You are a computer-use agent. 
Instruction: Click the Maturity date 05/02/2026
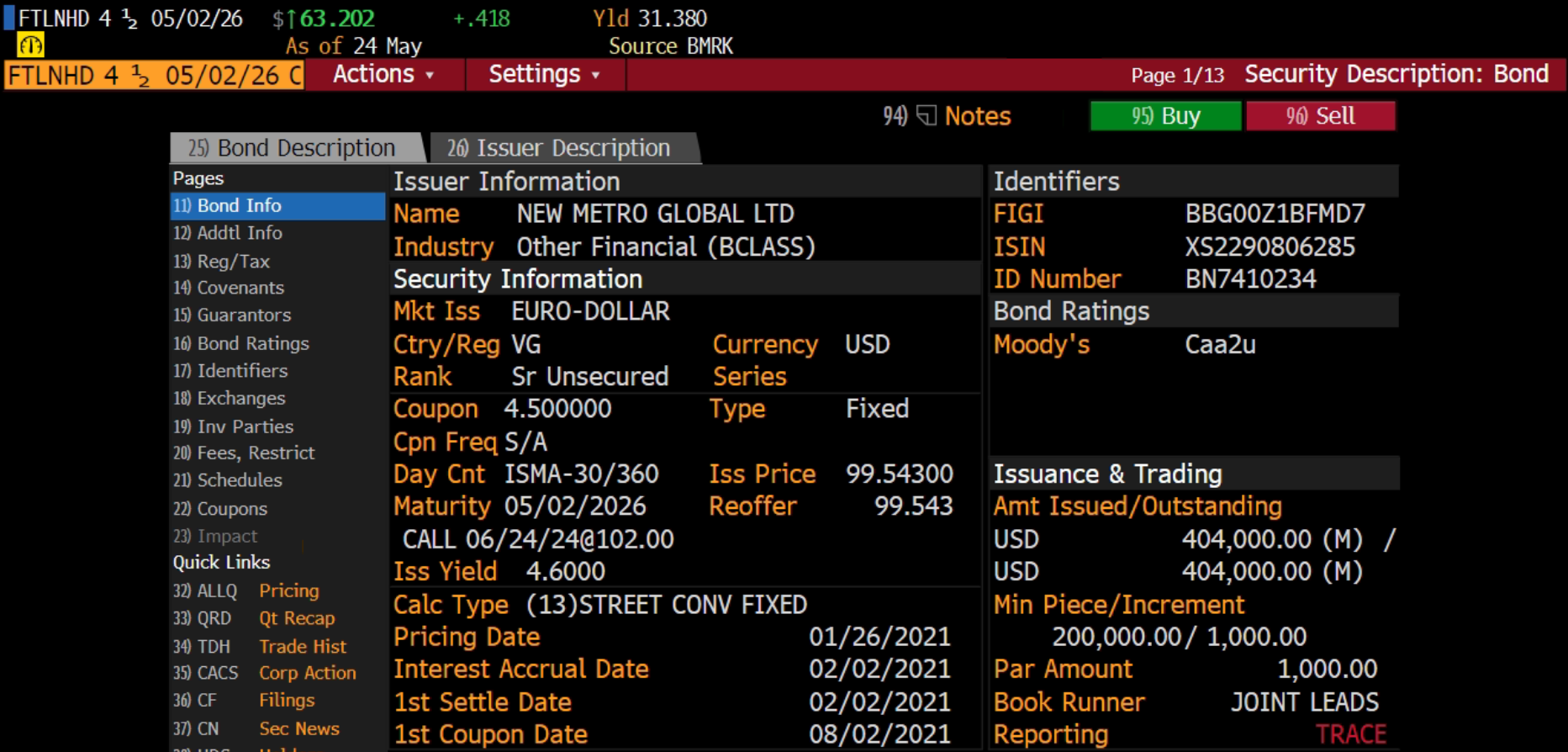[575, 506]
